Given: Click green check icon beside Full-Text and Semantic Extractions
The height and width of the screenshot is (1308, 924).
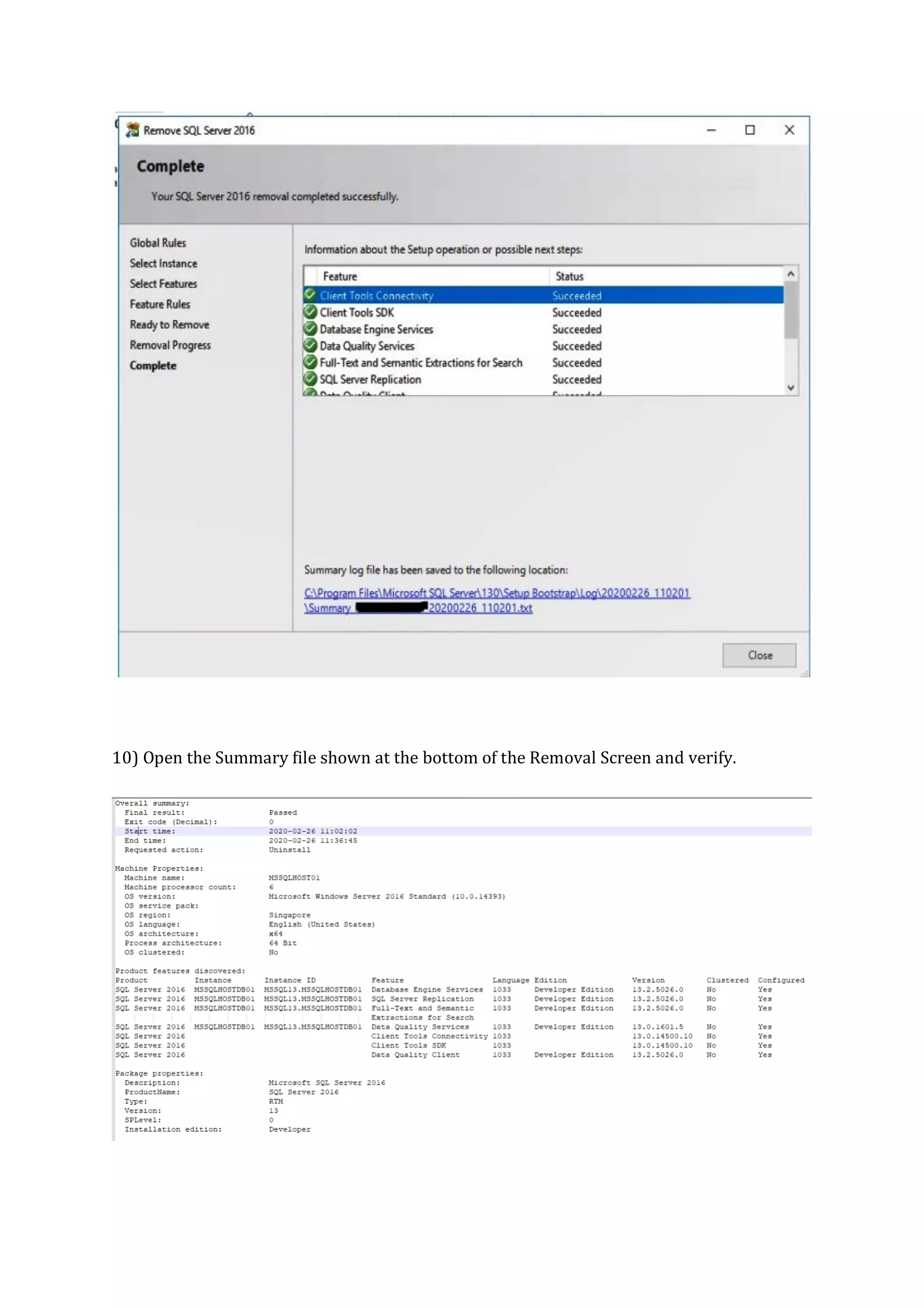Looking at the screenshot, I should 310,362.
